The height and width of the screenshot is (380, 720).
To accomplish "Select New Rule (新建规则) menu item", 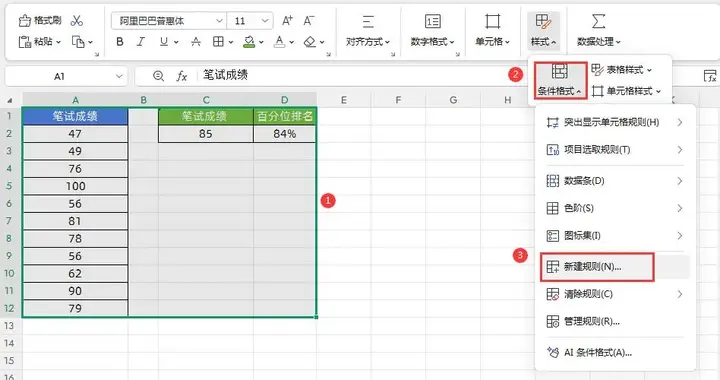I will pos(614,267).
